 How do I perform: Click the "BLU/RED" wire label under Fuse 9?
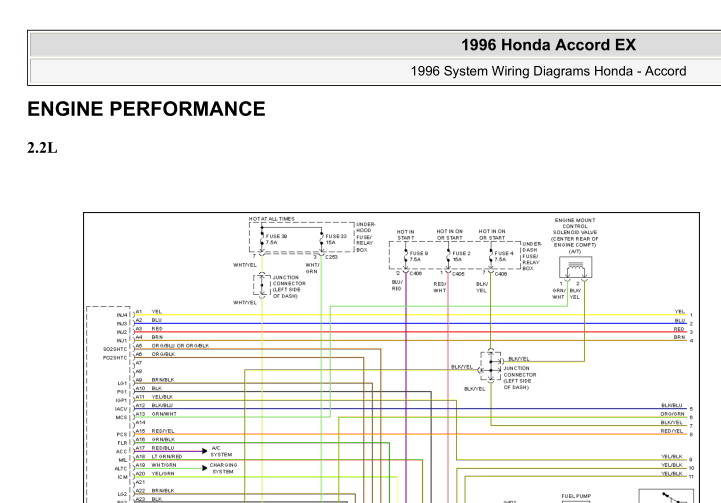[397, 285]
